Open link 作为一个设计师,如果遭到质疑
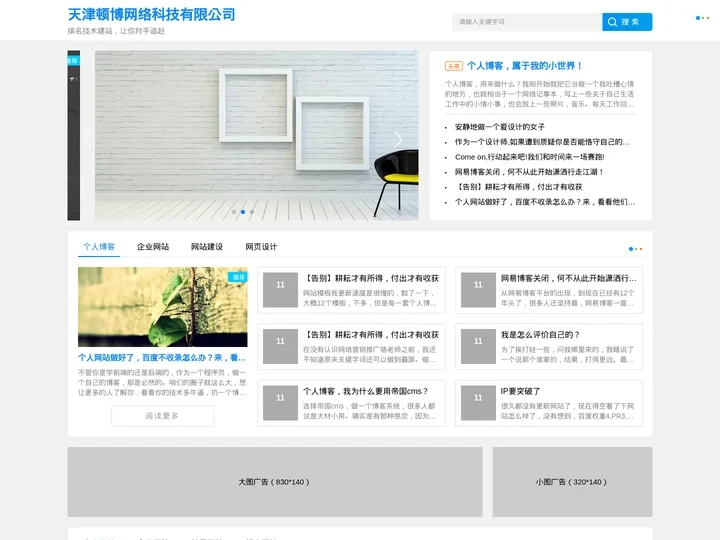Viewport: 720px width, 540px height. [542, 142]
